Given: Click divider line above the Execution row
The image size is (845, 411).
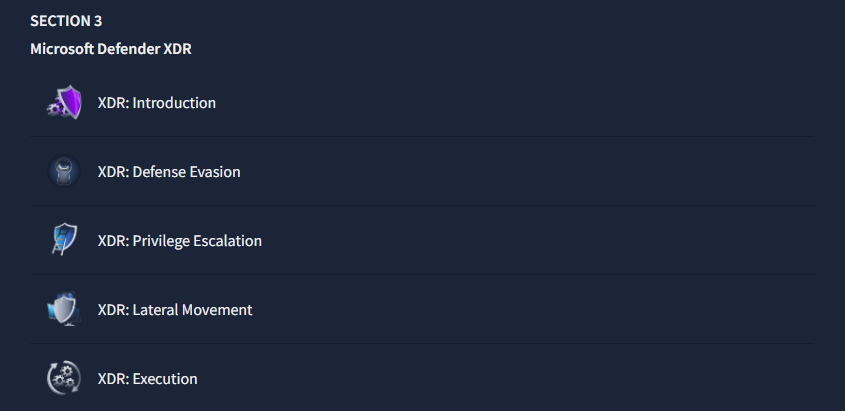Looking at the screenshot, I should 422,344.
